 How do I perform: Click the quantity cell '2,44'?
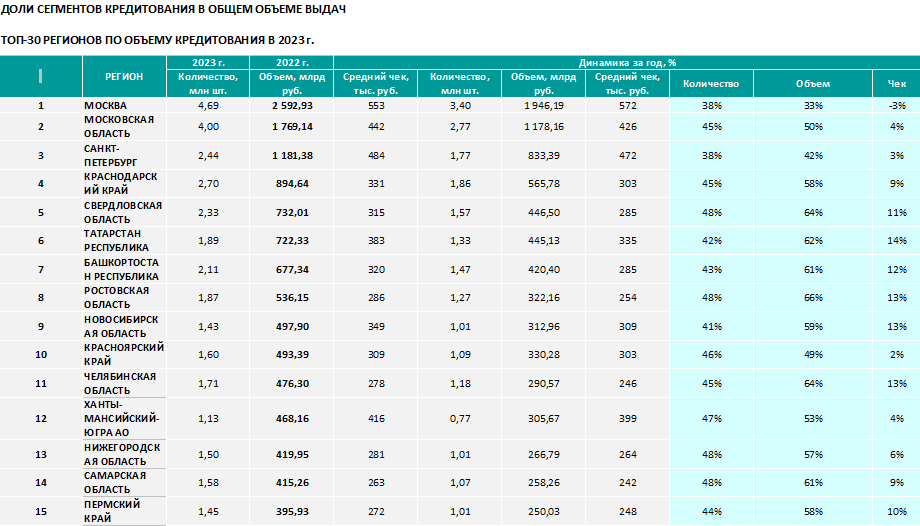click(208, 156)
